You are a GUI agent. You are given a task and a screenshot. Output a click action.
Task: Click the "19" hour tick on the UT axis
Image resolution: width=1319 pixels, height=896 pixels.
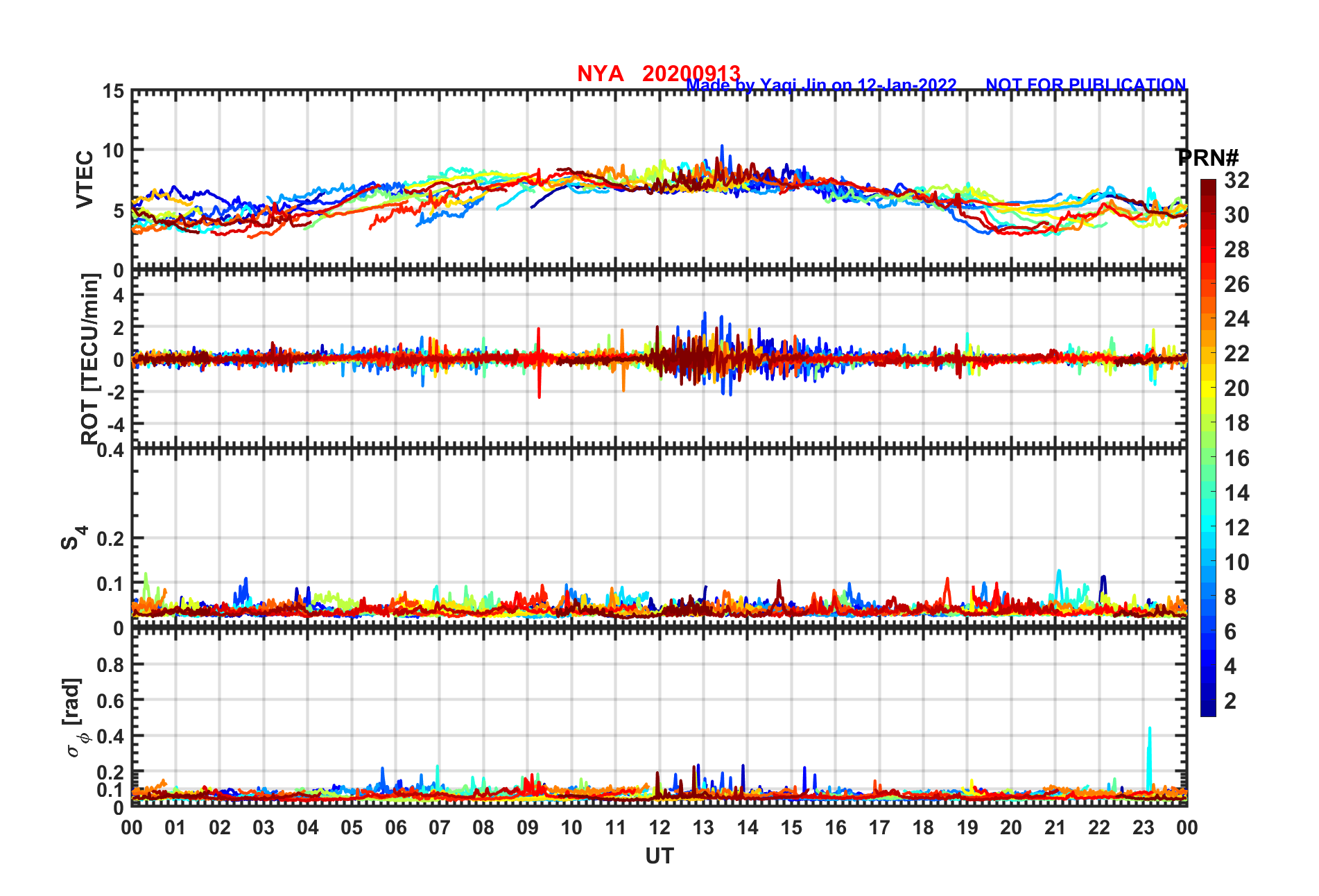[x=967, y=827]
